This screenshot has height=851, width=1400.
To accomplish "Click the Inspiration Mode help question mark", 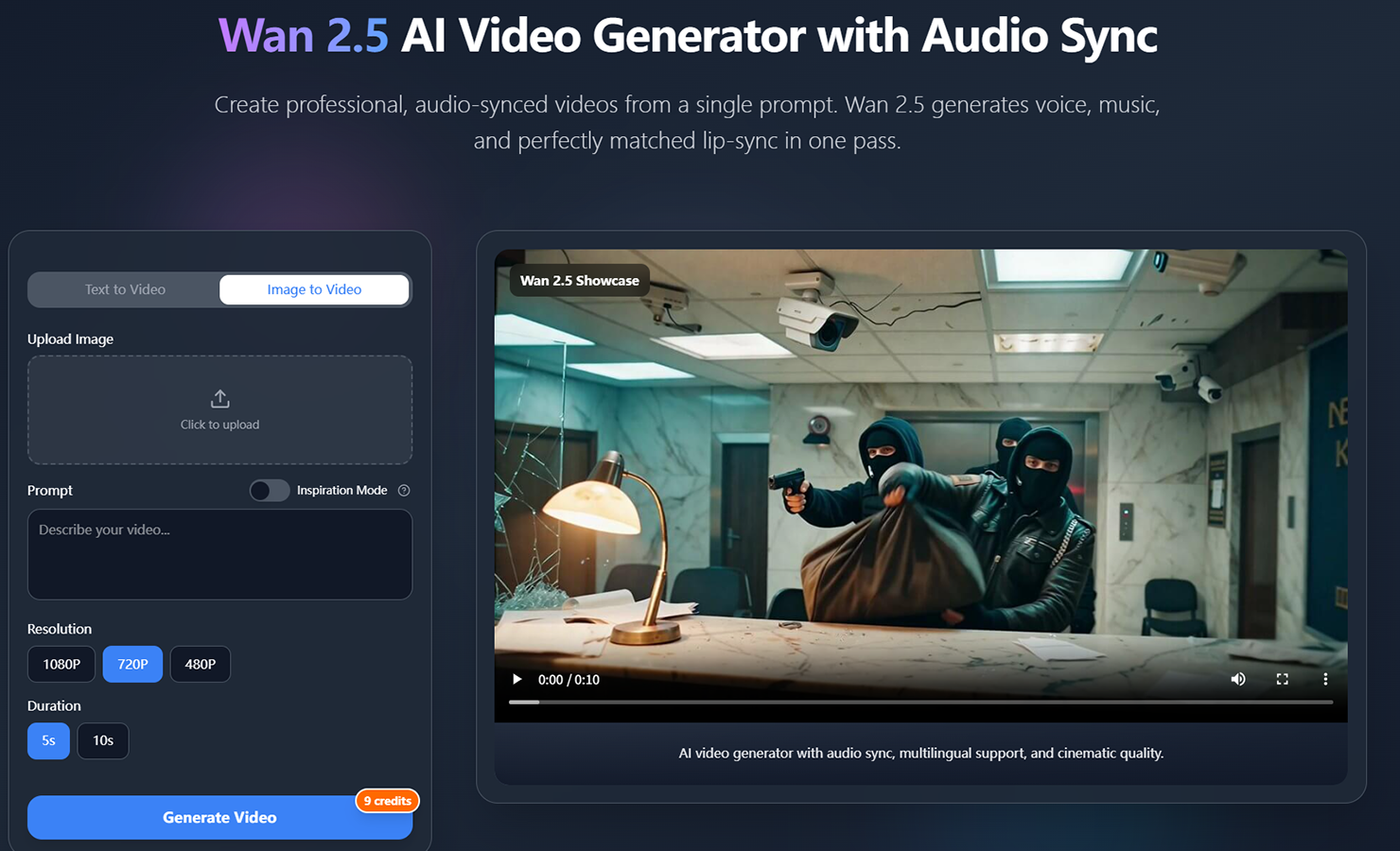I will pos(404,490).
